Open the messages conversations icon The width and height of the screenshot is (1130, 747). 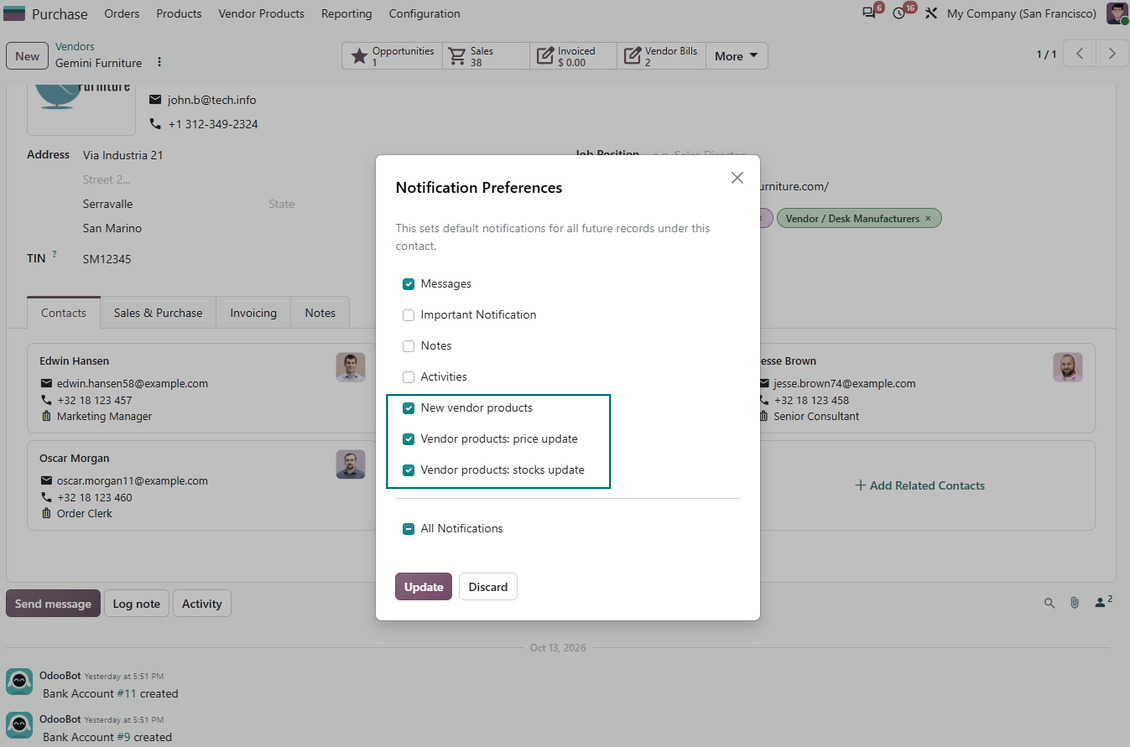(x=869, y=14)
